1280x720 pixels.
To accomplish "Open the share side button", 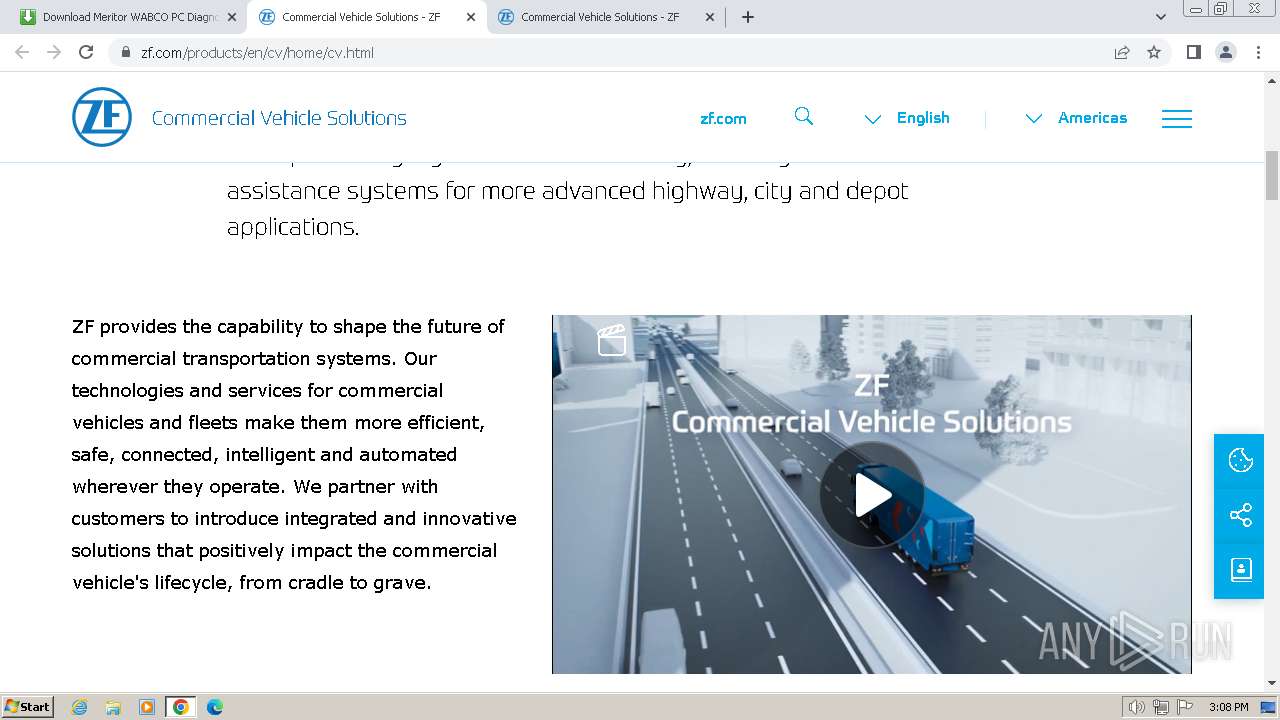I will point(1240,515).
